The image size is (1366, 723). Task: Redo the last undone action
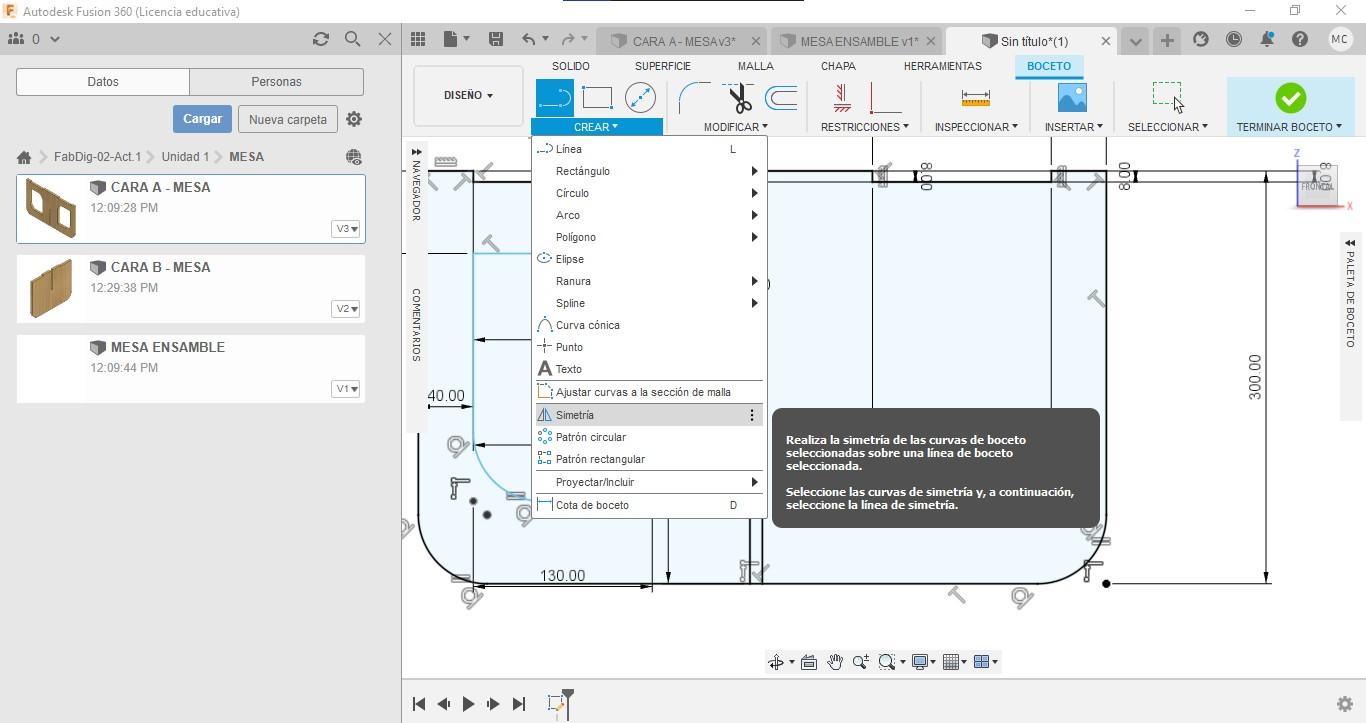click(568, 39)
